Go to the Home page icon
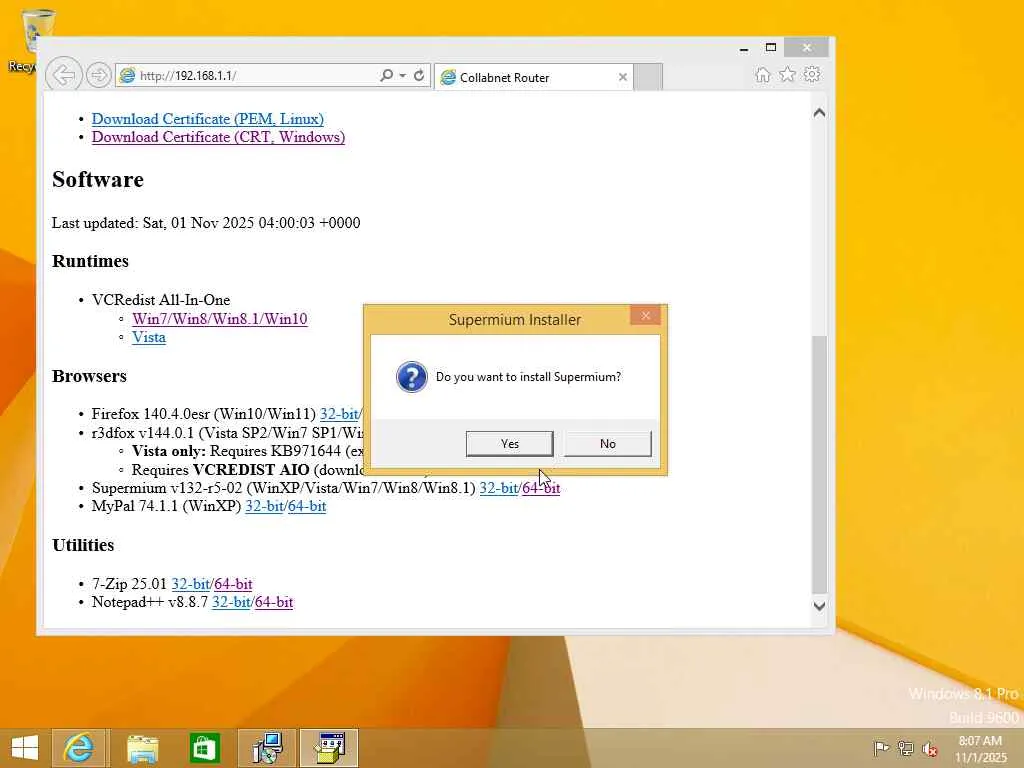This screenshot has height=768, width=1024. click(763, 74)
